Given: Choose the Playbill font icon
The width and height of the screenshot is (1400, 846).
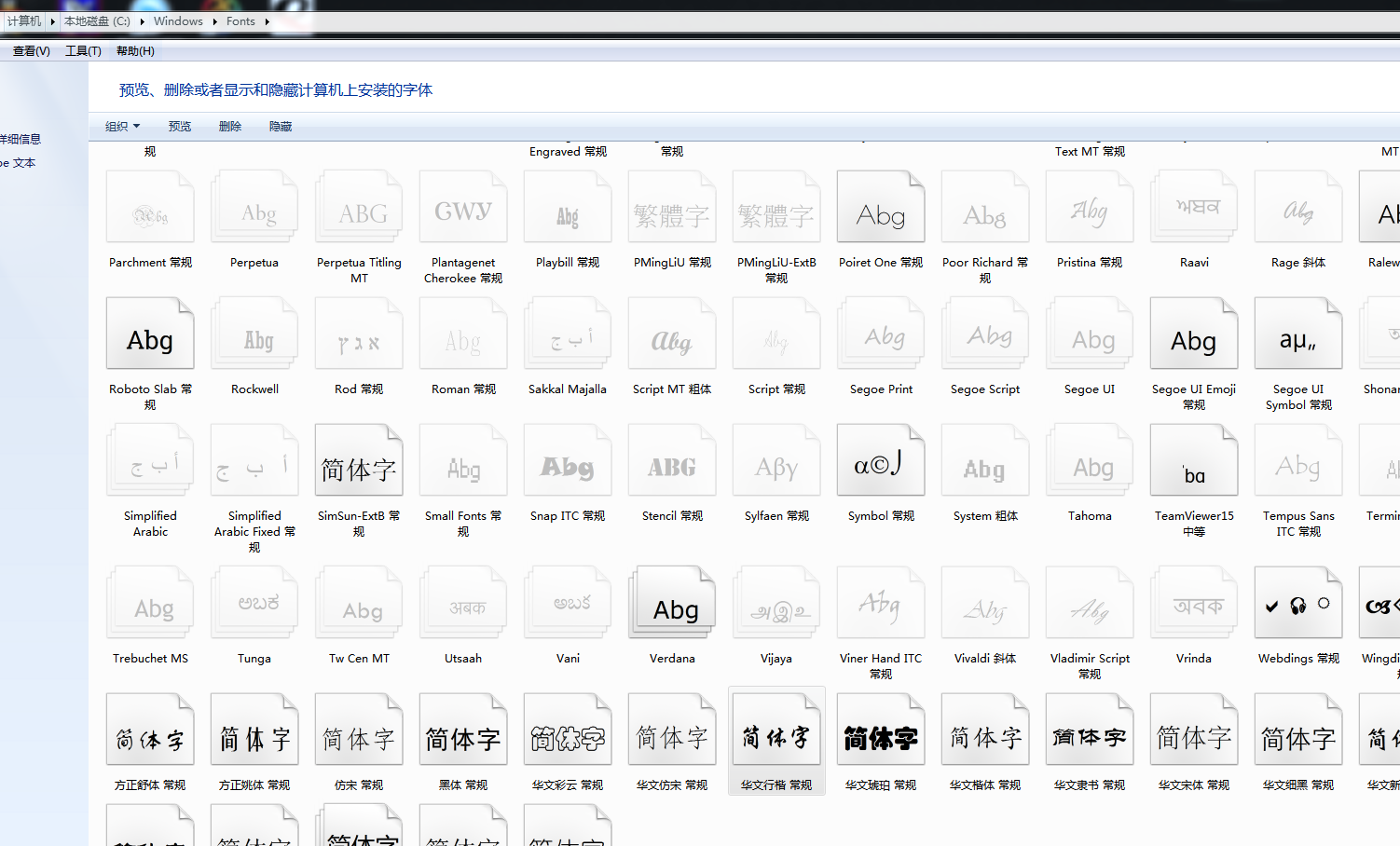Looking at the screenshot, I should 568,207.
